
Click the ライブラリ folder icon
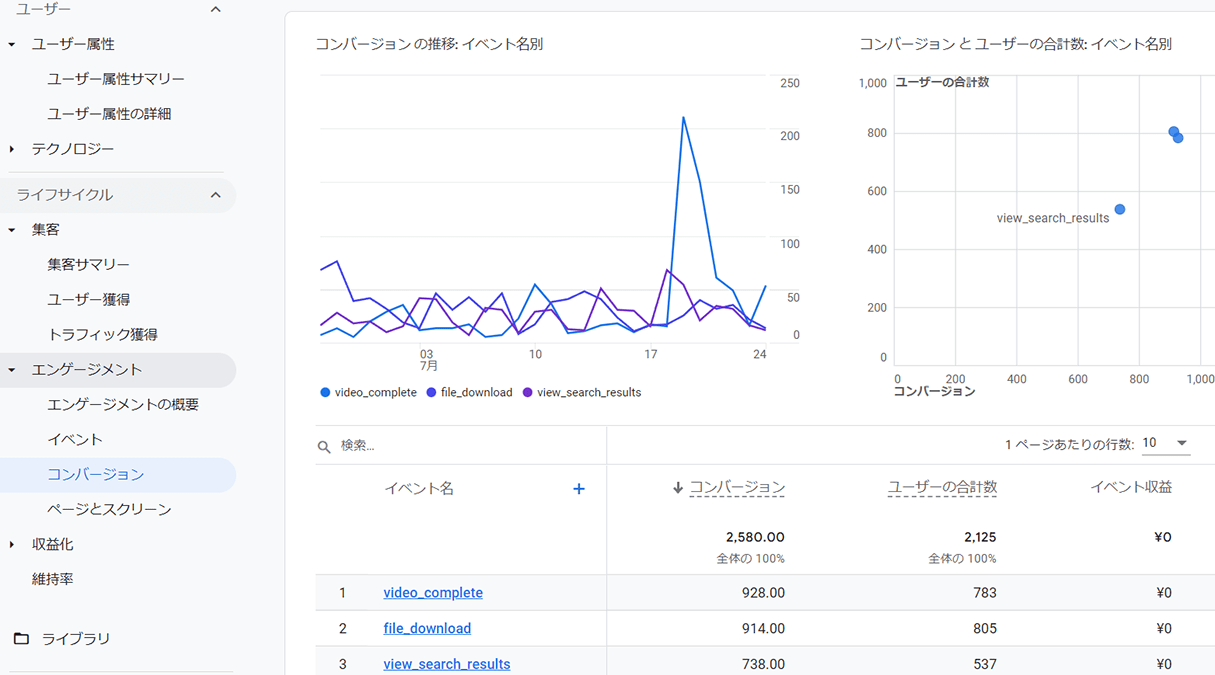[21, 639]
